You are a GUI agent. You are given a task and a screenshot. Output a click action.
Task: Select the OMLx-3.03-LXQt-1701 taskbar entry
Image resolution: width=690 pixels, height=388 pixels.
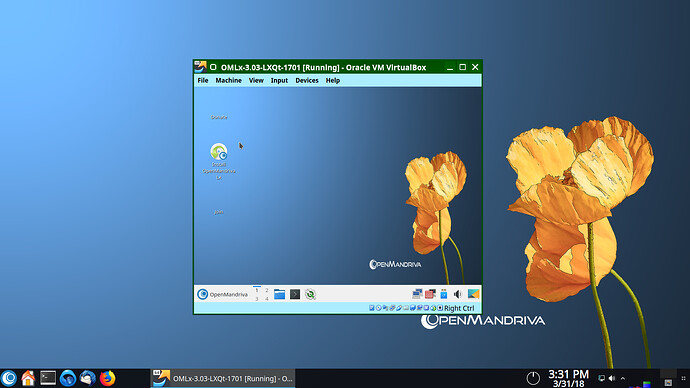tap(223, 378)
